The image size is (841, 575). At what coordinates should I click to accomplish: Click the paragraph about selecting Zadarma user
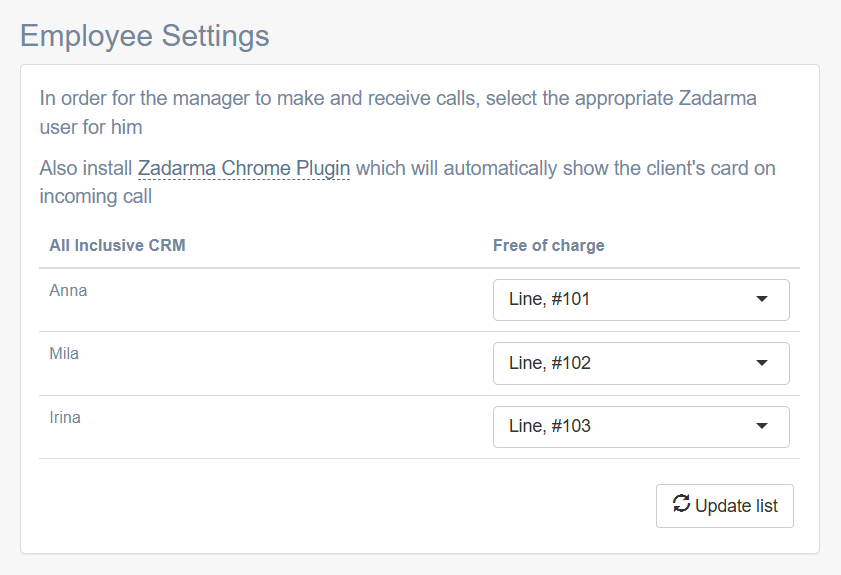(x=398, y=113)
